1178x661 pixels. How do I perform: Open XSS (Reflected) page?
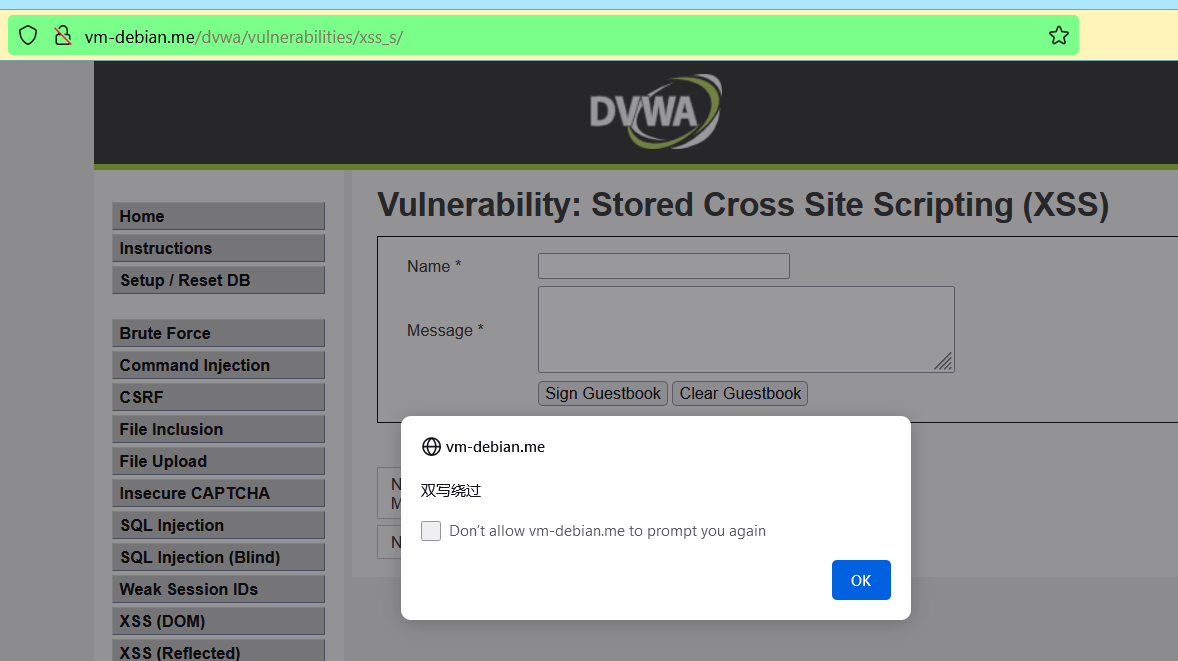point(218,650)
